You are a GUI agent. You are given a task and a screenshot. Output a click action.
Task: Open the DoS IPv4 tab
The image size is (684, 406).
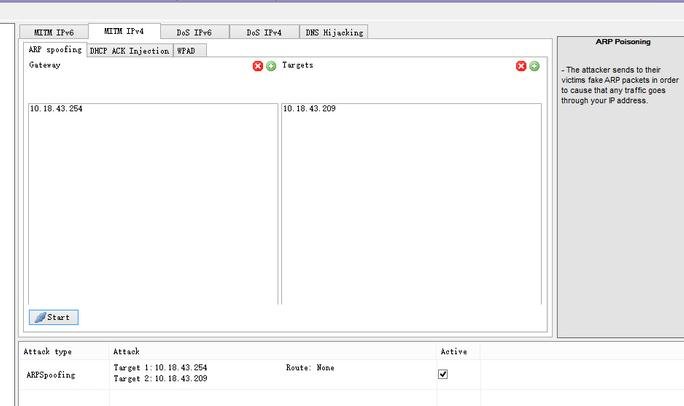(264, 32)
